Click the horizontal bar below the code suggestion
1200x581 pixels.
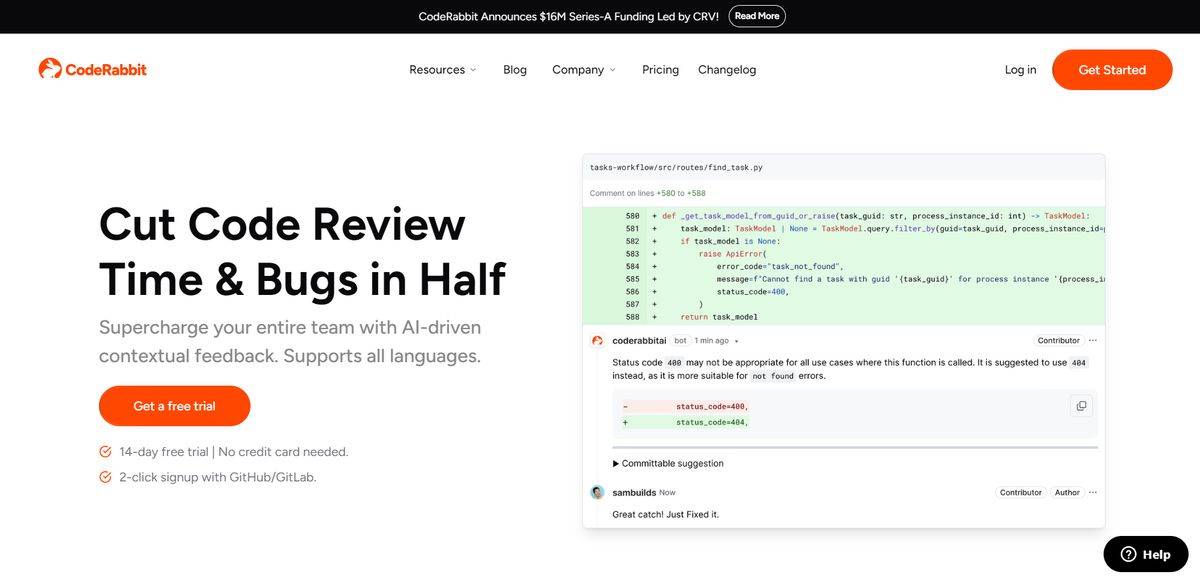855,447
